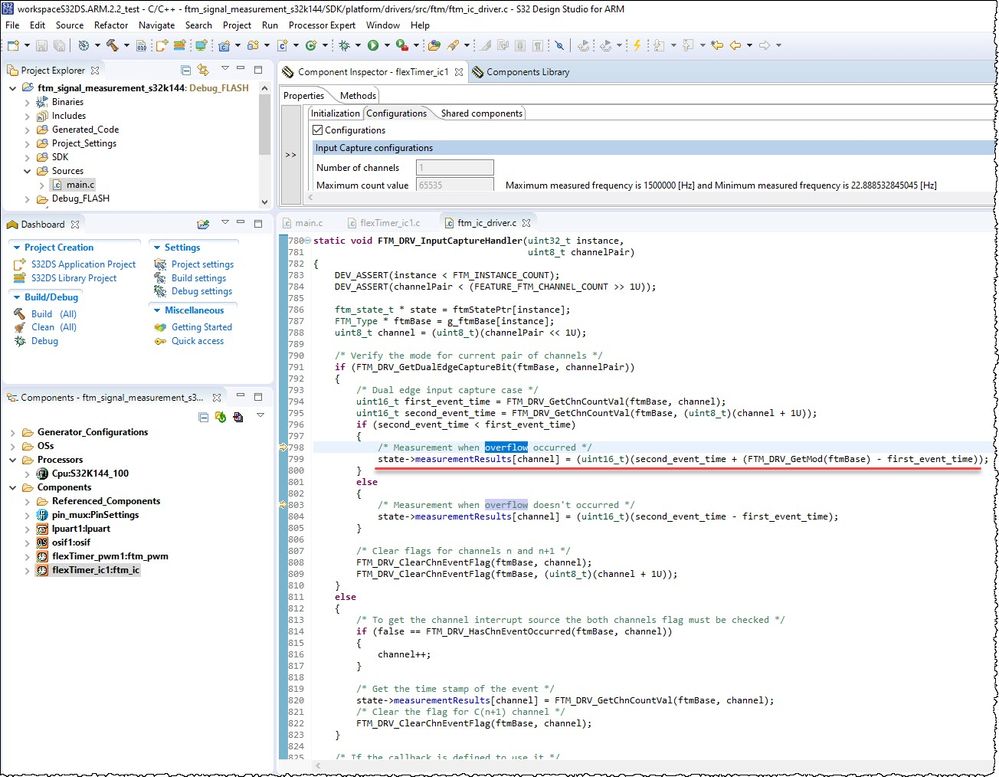The height and width of the screenshot is (777, 999).
Task: Click the Run (green play) toolbar icon
Action: click(372, 45)
